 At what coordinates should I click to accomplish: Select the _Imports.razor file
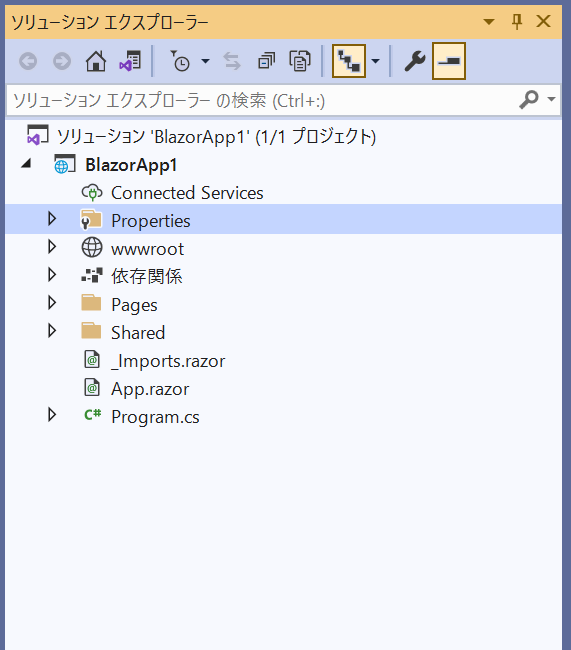(x=168, y=361)
